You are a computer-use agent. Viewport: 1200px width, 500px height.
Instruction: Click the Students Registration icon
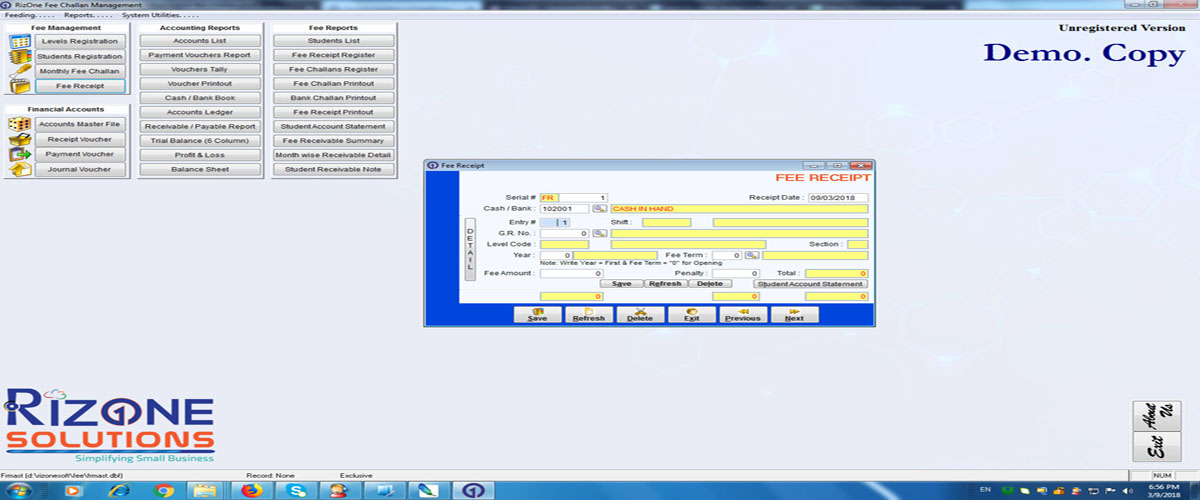(19, 57)
